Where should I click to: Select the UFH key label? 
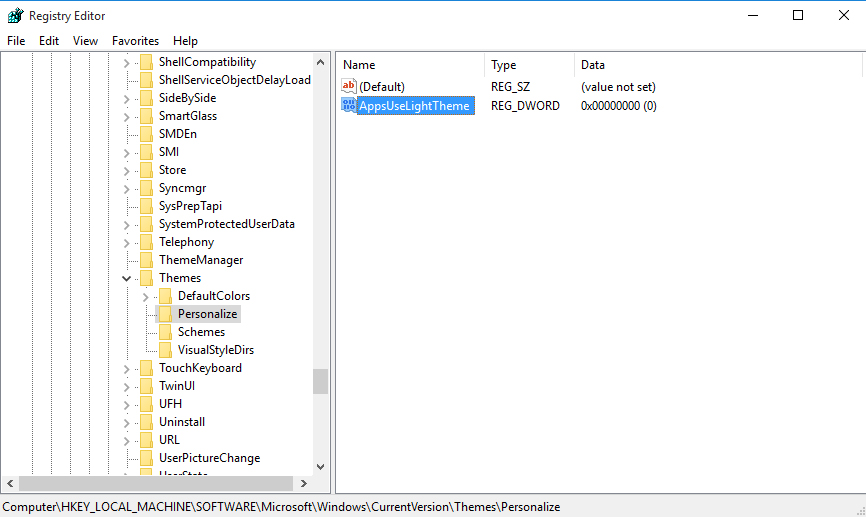170,404
